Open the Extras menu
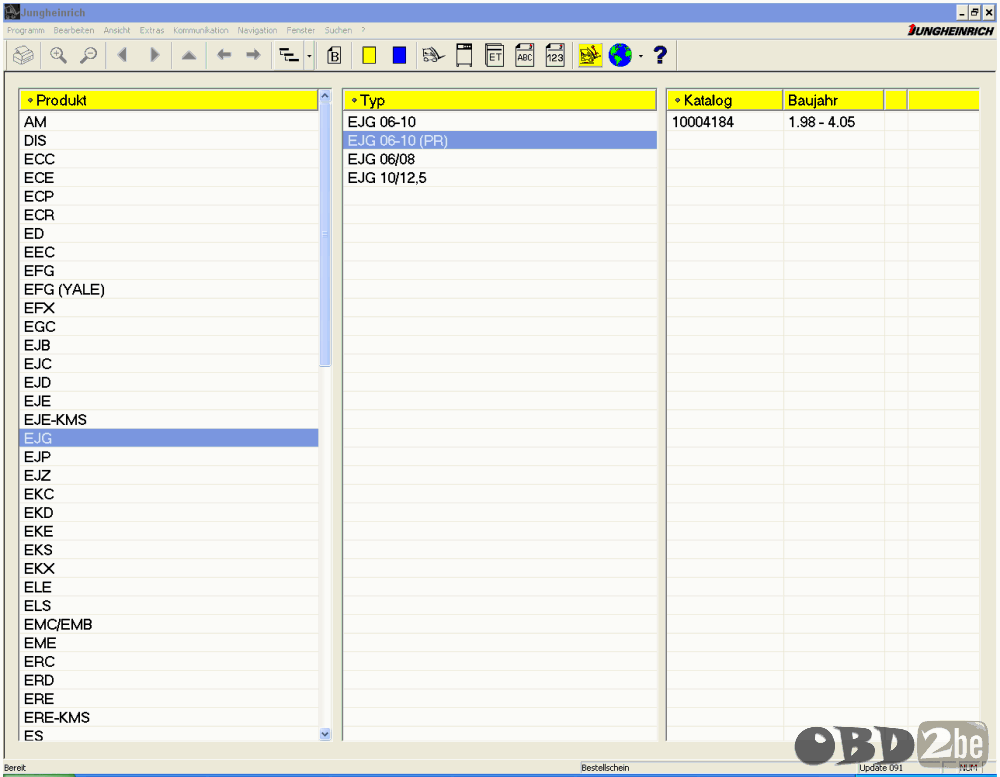This screenshot has width=1000, height=777. (152, 30)
